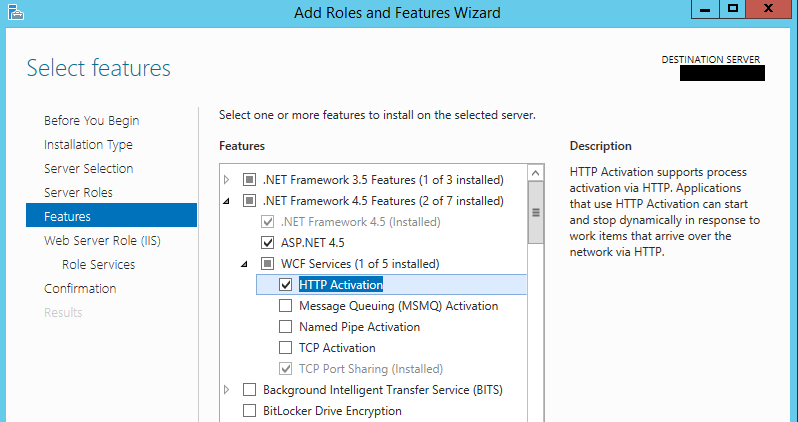Uncheck the HTTP Activation checkbox
Image resolution: width=798 pixels, height=422 pixels.
click(x=286, y=285)
